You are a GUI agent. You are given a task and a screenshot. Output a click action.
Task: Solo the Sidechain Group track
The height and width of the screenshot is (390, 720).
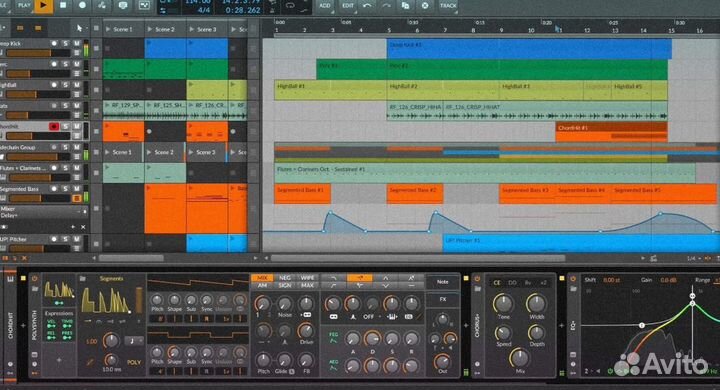click(x=66, y=147)
